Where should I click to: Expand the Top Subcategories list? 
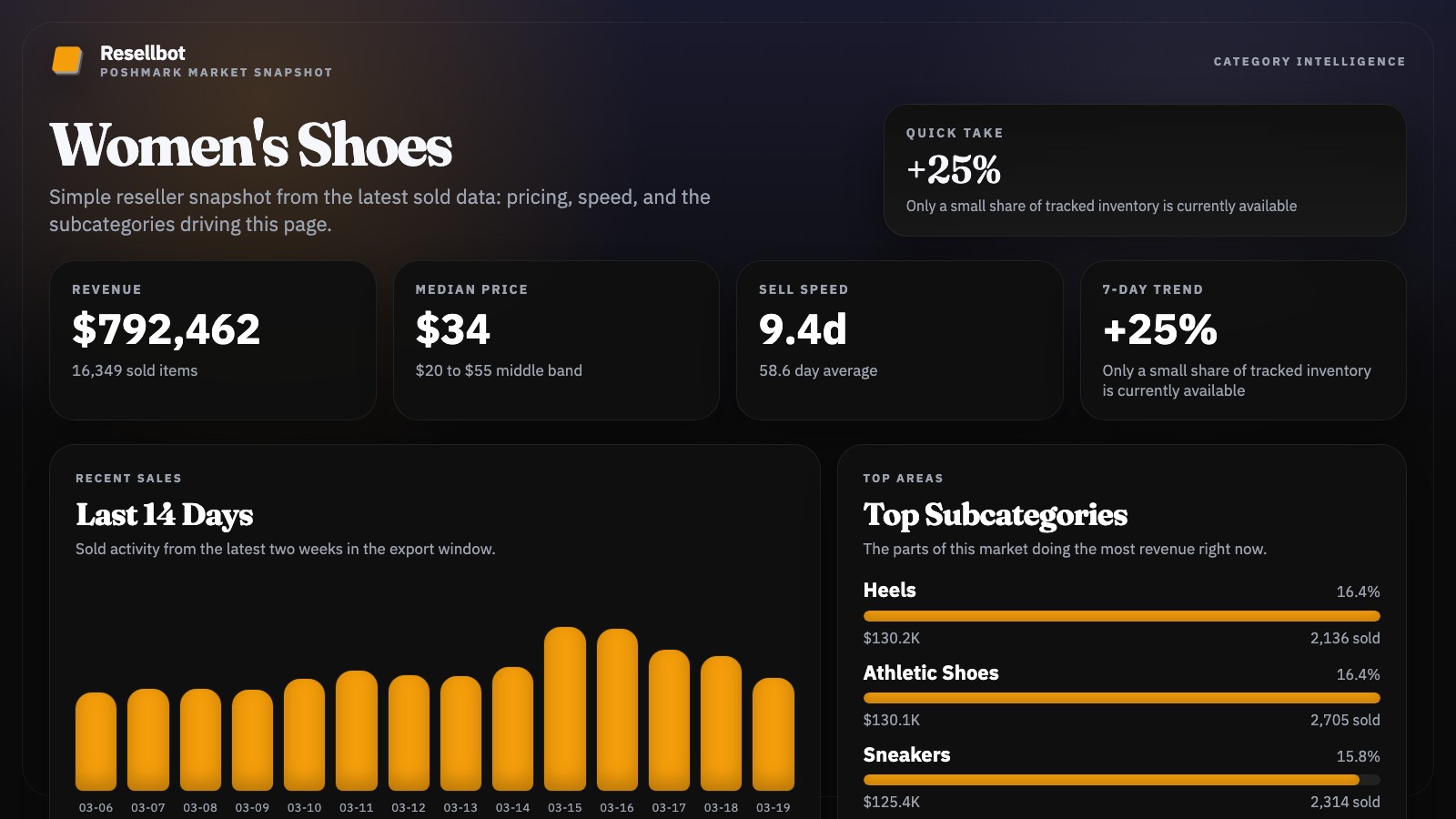click(x=996, y=515)
